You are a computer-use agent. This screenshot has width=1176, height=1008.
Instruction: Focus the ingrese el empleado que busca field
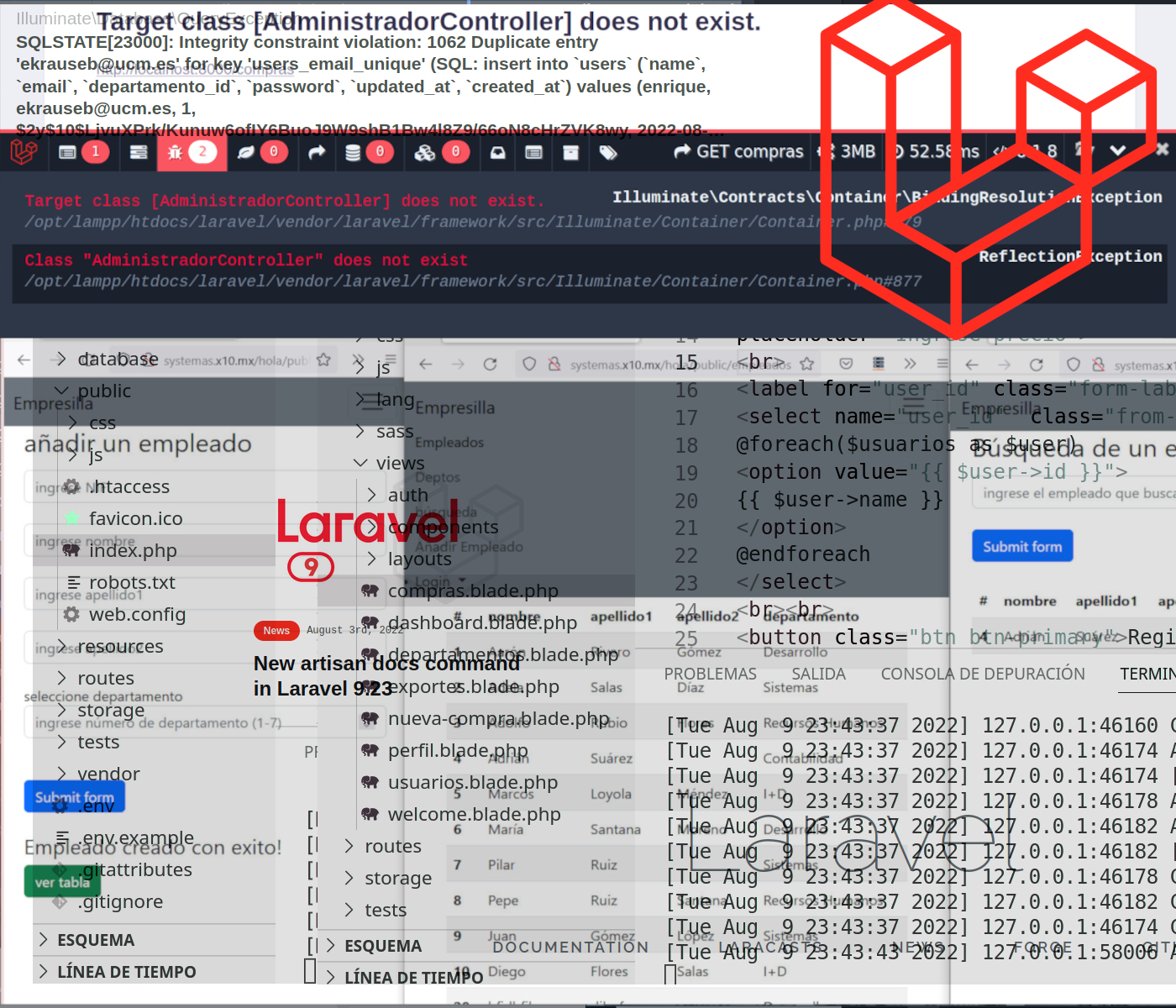(x=1075, y=493)
